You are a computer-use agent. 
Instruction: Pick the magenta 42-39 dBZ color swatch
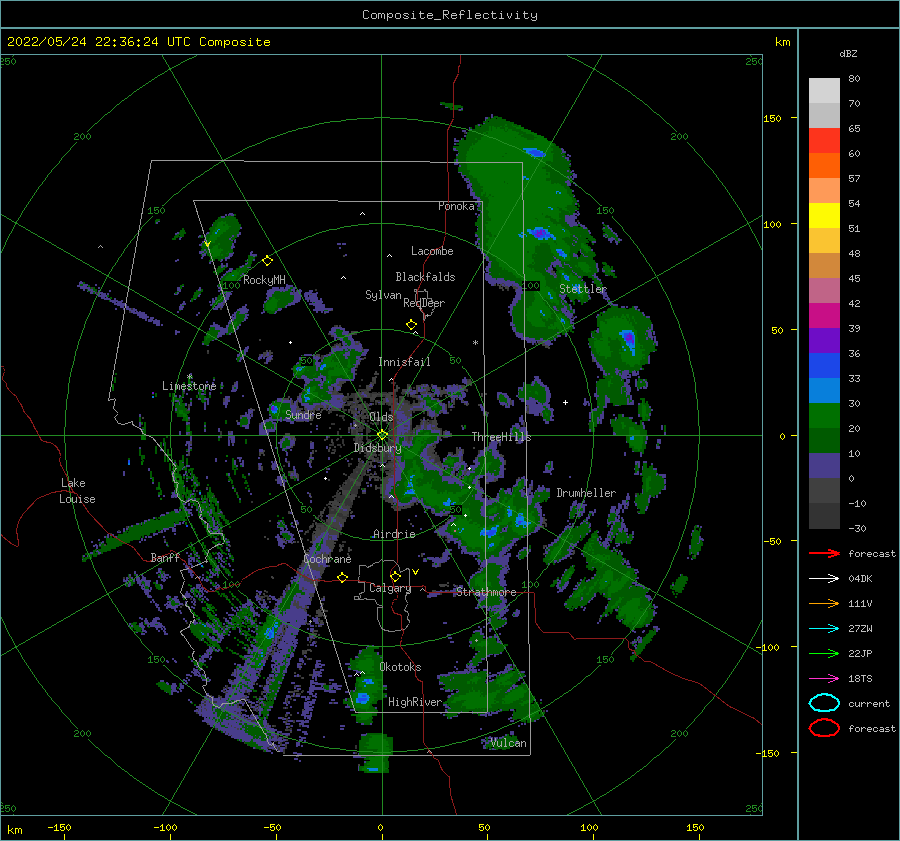point(824,316)
